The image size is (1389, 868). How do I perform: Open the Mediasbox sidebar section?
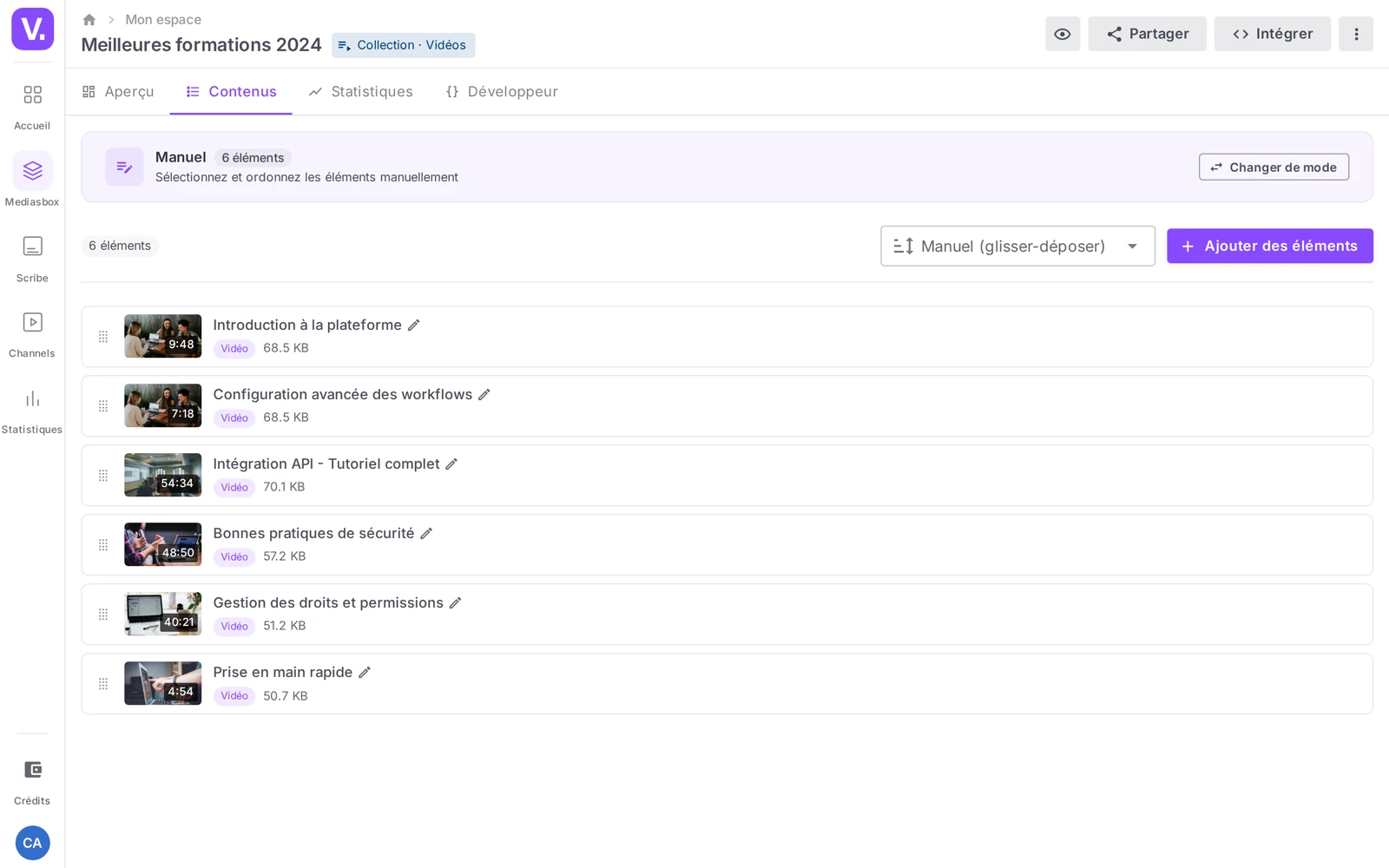[x=32, y=181]
